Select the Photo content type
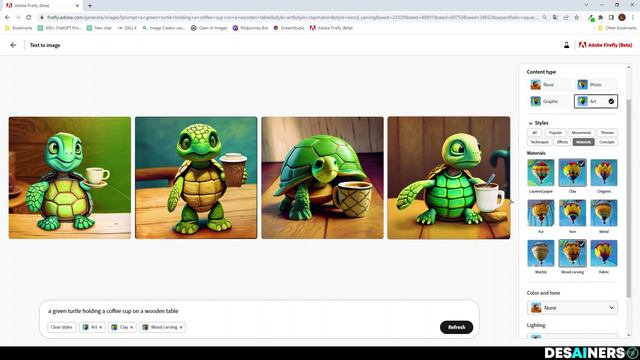 (596, 84)
